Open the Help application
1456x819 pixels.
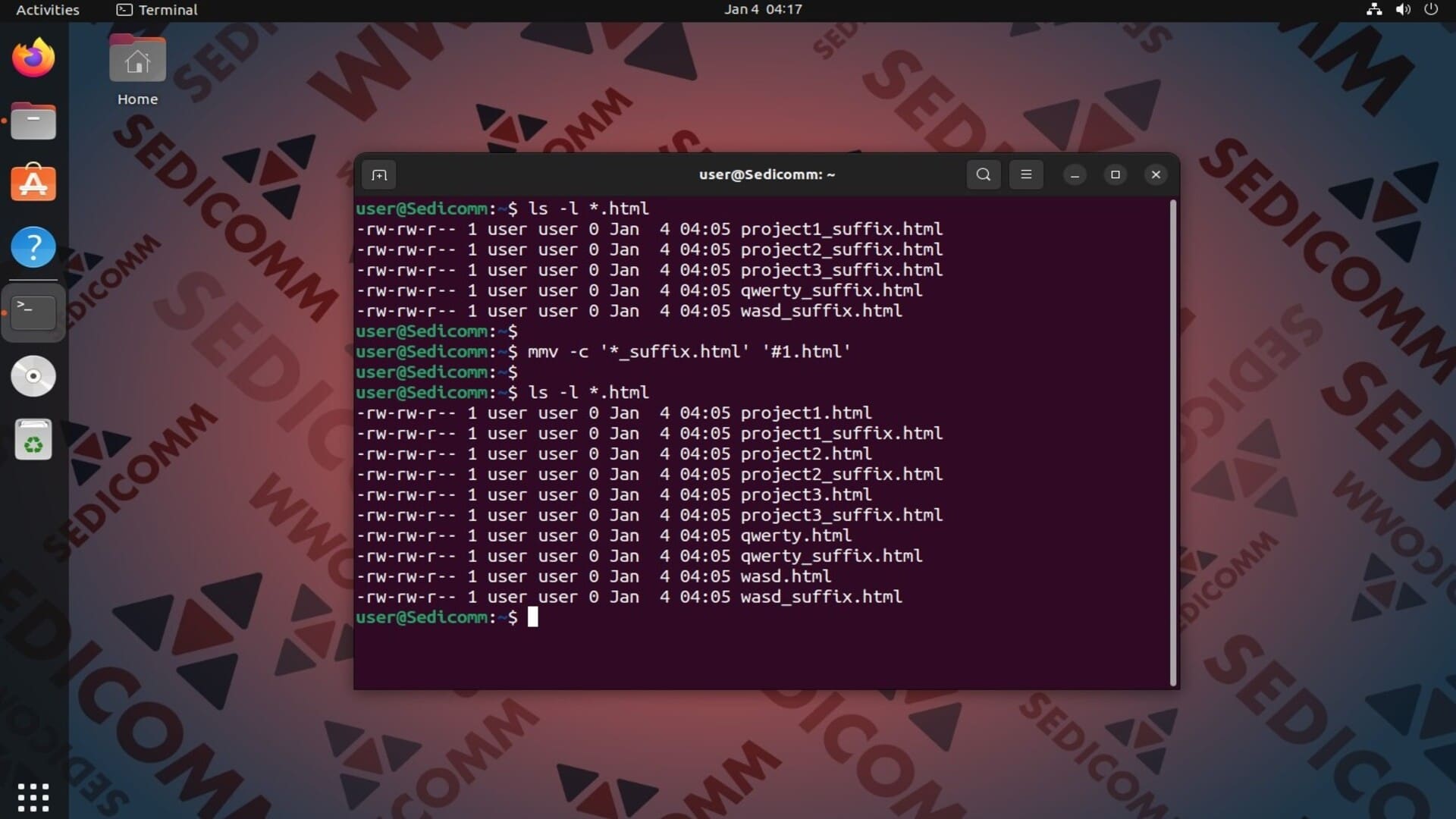coord(33,247)
